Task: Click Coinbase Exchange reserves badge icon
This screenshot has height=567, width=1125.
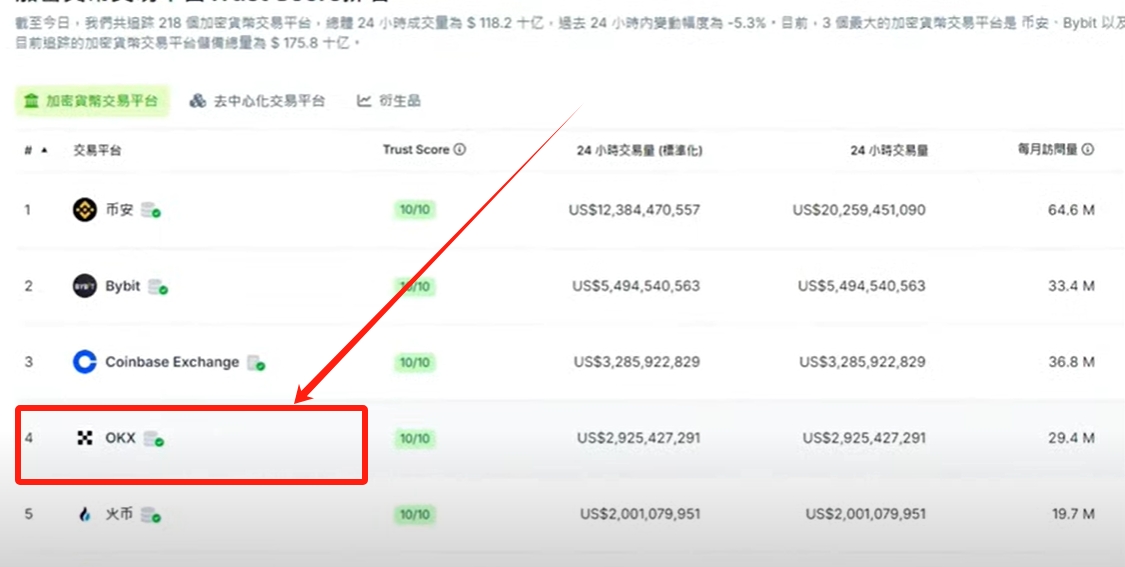Action: point(256,363)
